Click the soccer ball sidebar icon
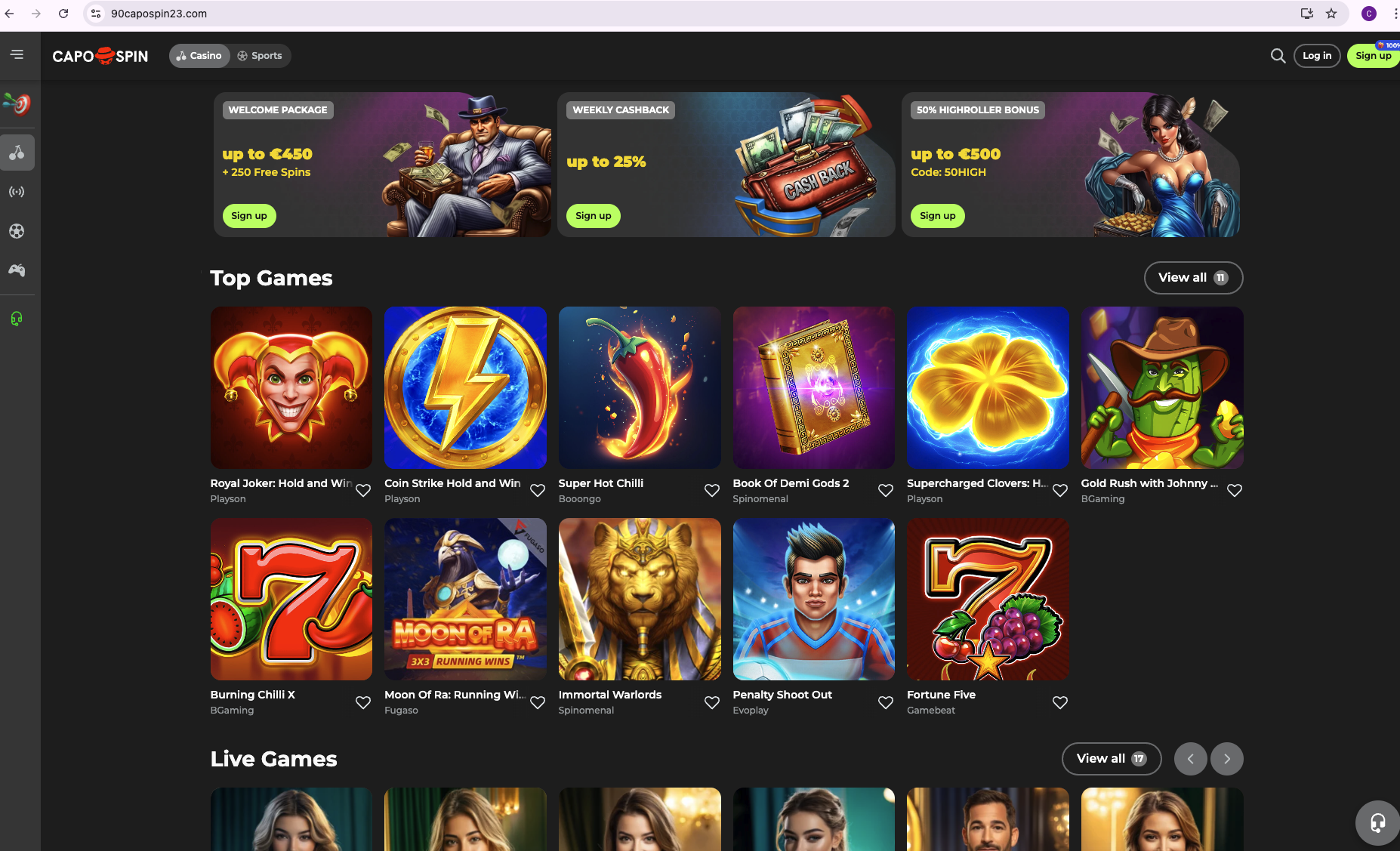The height and width of the screenshot is (851, 1400). (17, 231)
